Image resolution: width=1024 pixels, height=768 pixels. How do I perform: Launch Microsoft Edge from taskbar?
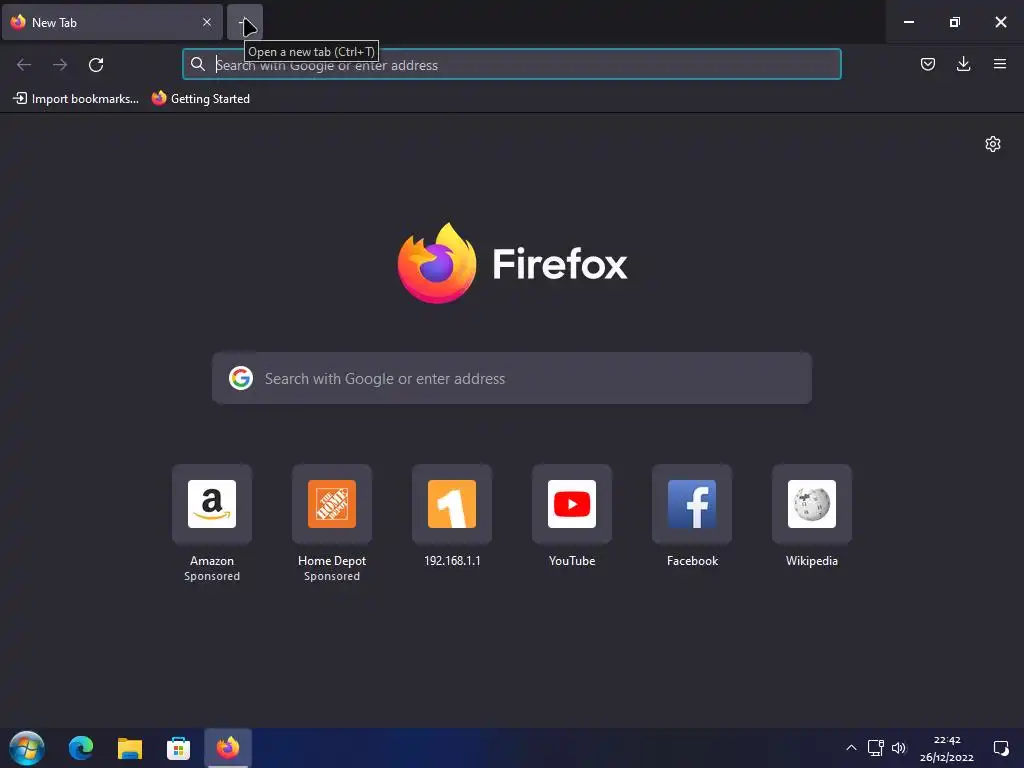(x=81, y=748)
